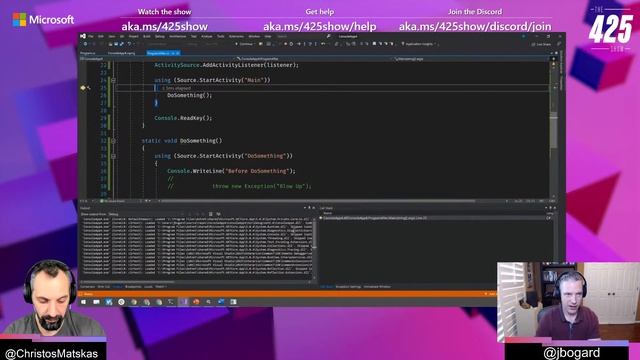Click the code editor vertical scrollbar
Image resolution: width=640 pixels, height=360 pixels.
[x=554, y=129]
